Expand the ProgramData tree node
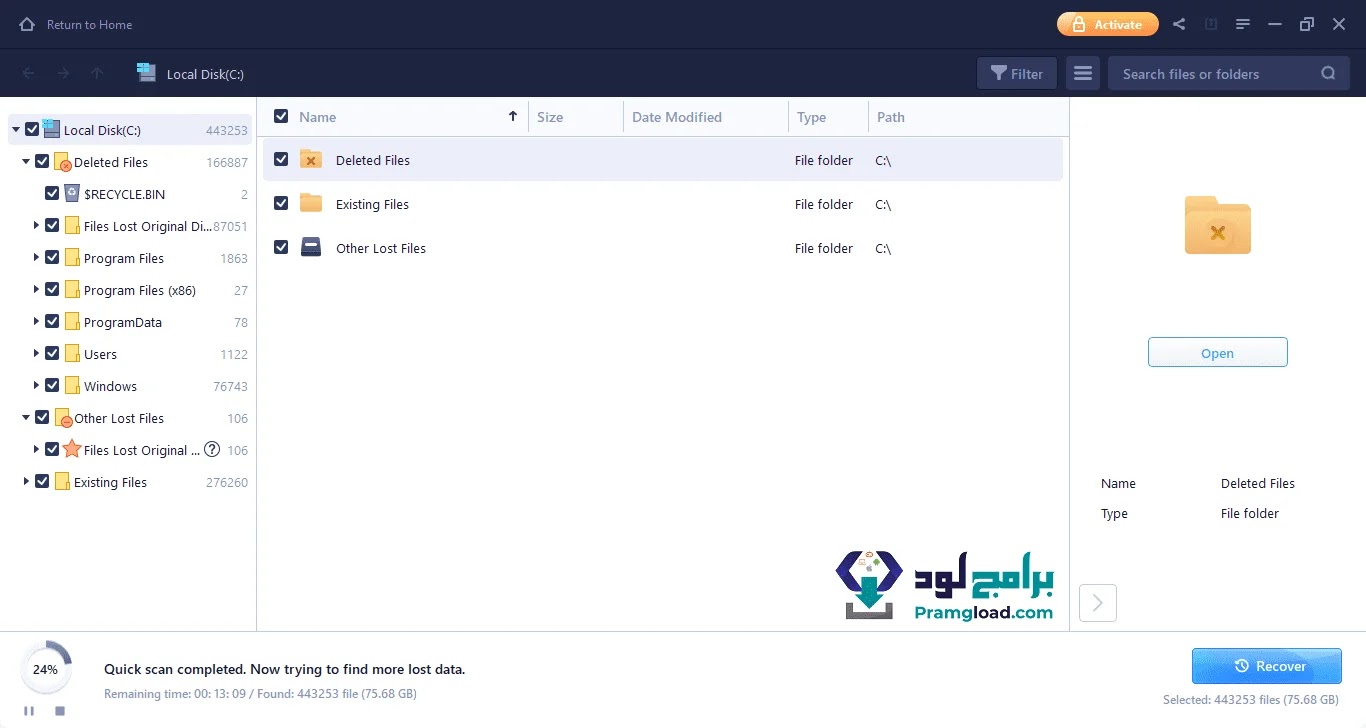The height and width of the screenshot is (728, 1366). pyautogui.click(x=37, y=322)
